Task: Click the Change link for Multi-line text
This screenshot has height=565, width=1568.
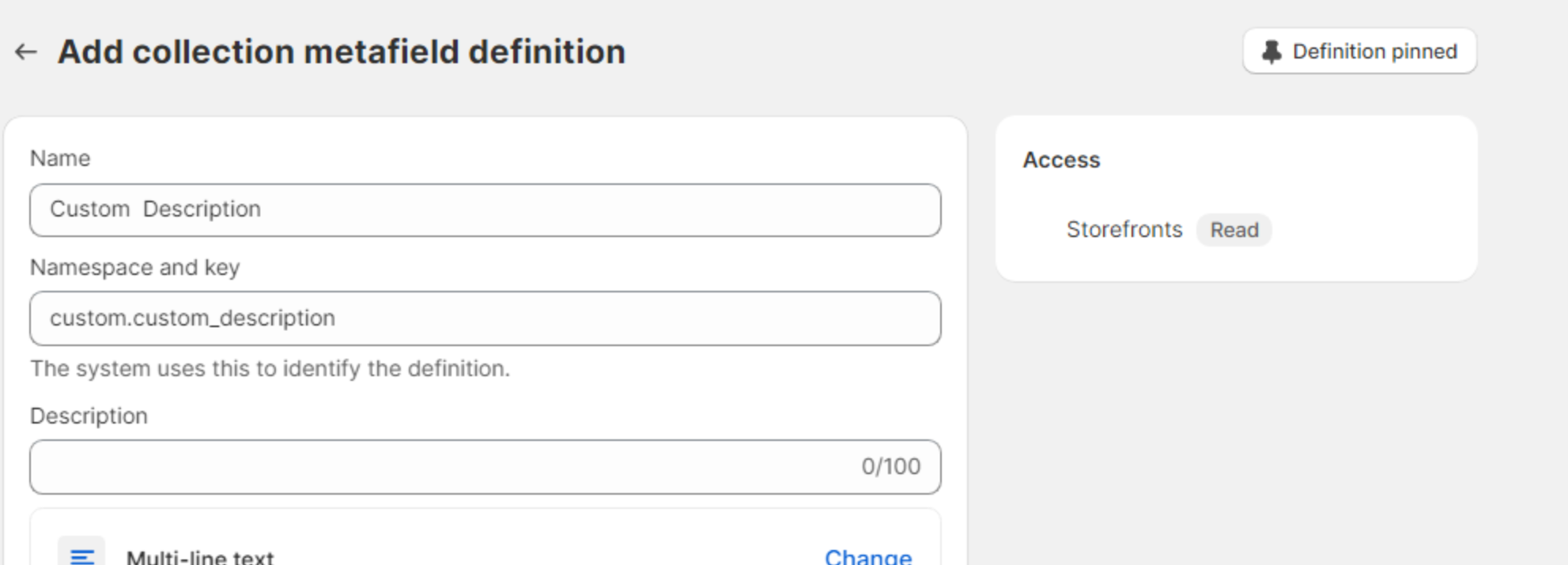Action: pos(868,556)
